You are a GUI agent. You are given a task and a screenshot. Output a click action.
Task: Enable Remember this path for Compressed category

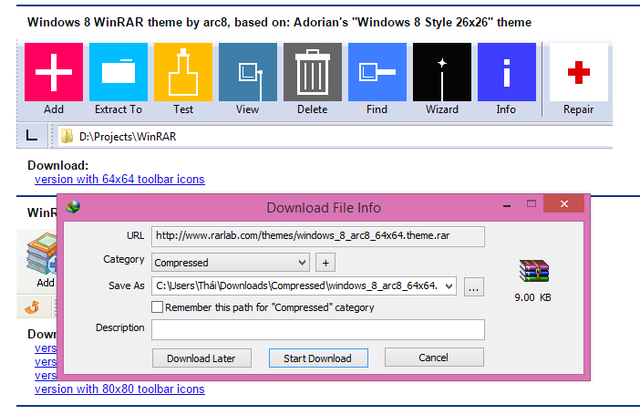coord(157,307)
